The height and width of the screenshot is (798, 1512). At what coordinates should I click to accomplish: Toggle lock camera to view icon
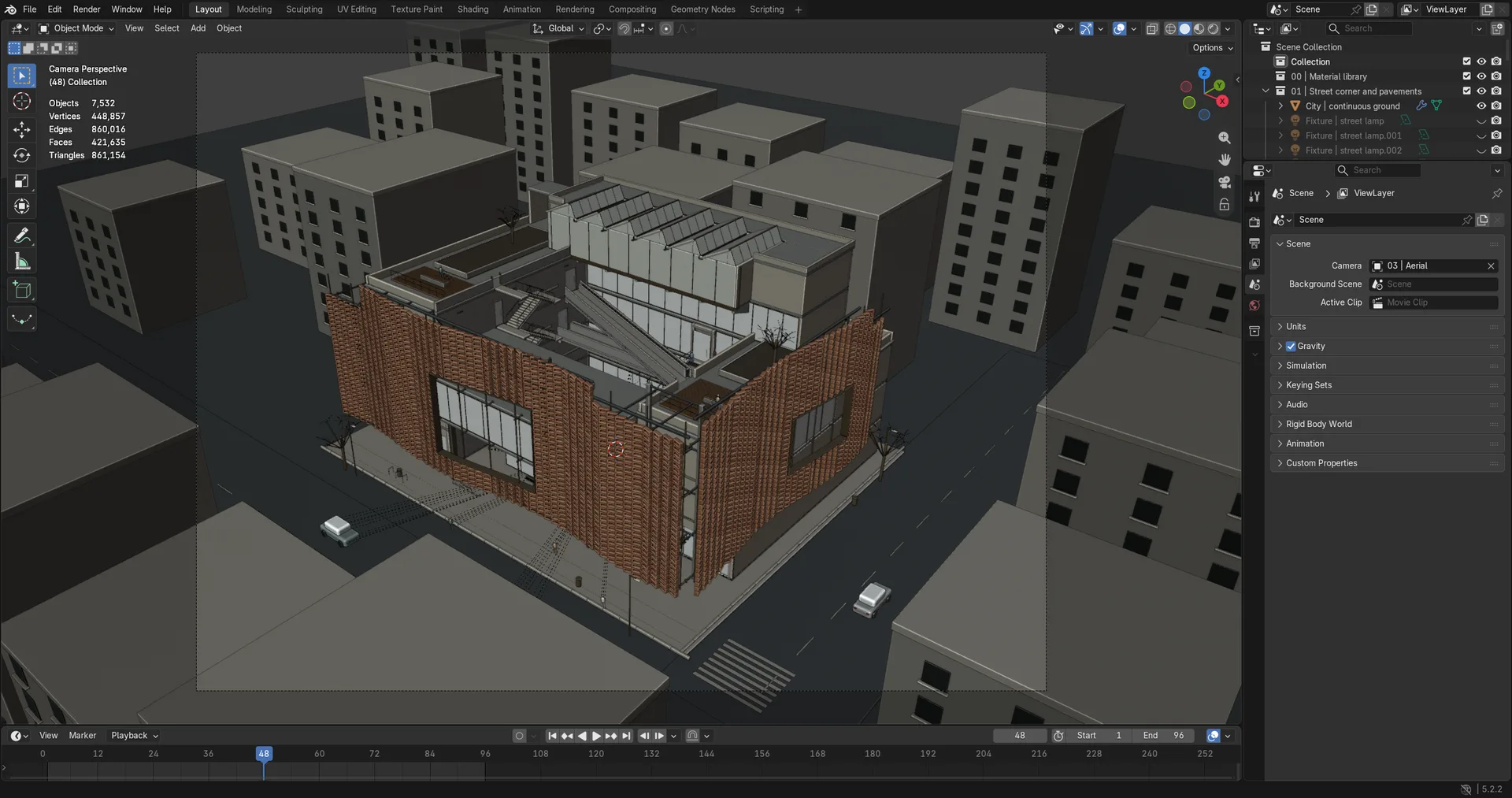[1225, 205]
